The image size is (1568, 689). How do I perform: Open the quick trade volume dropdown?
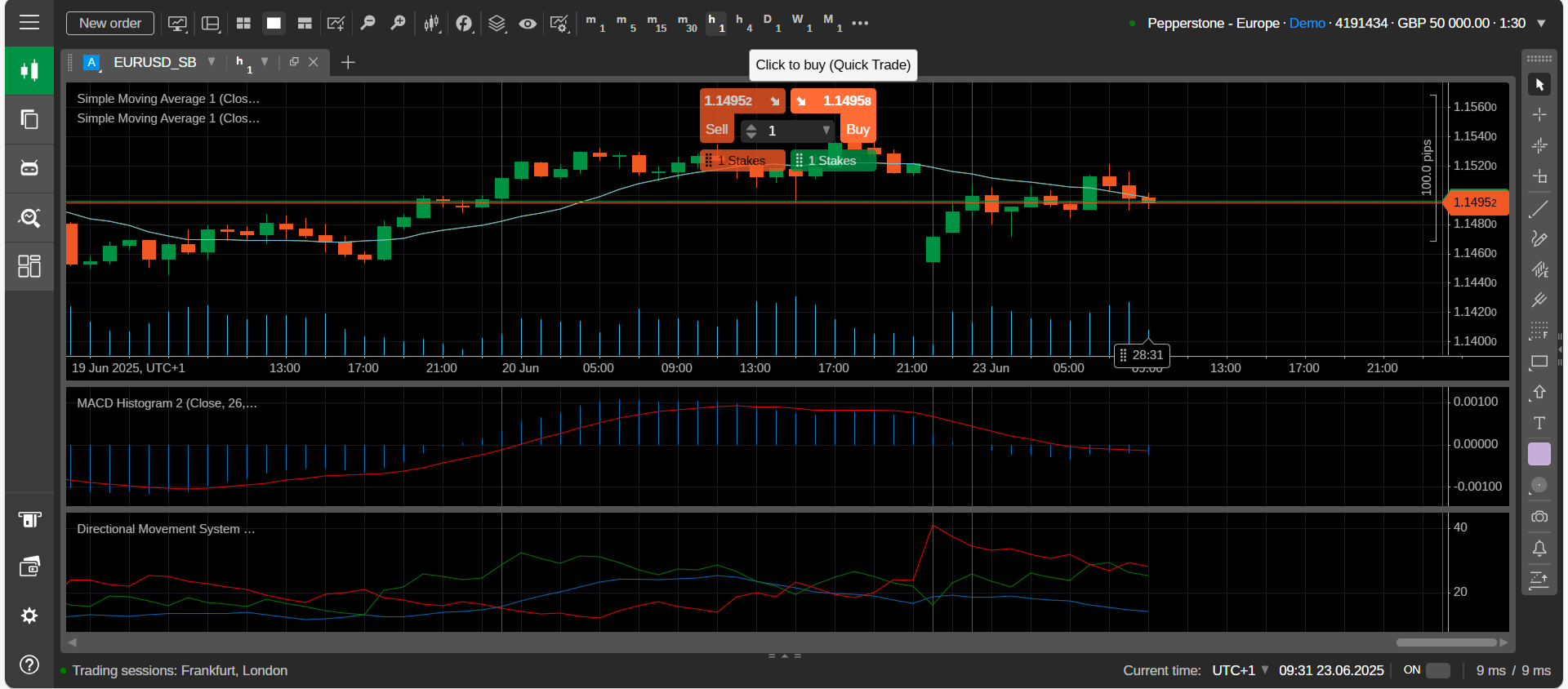click(826, 130)
